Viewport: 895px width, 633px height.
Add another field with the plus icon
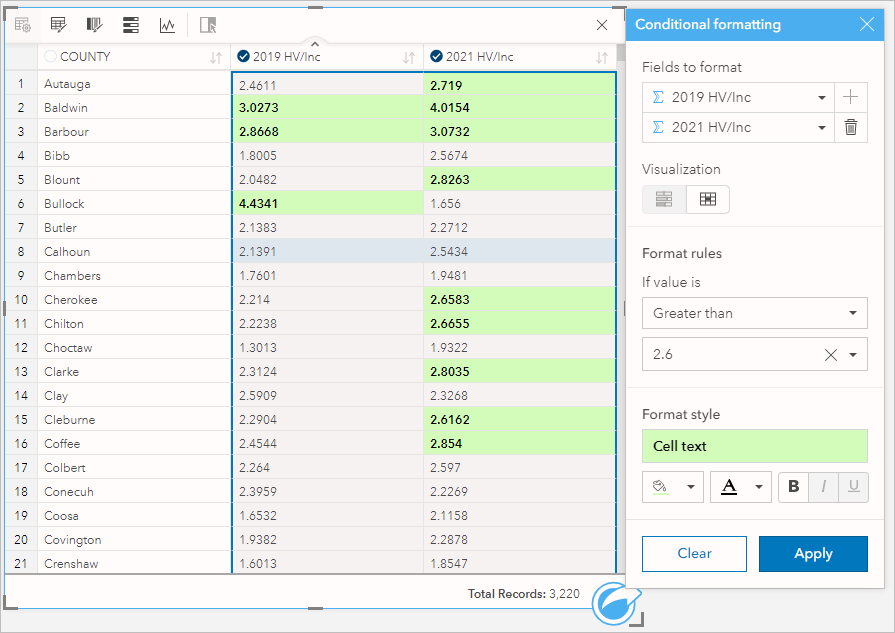851,97
